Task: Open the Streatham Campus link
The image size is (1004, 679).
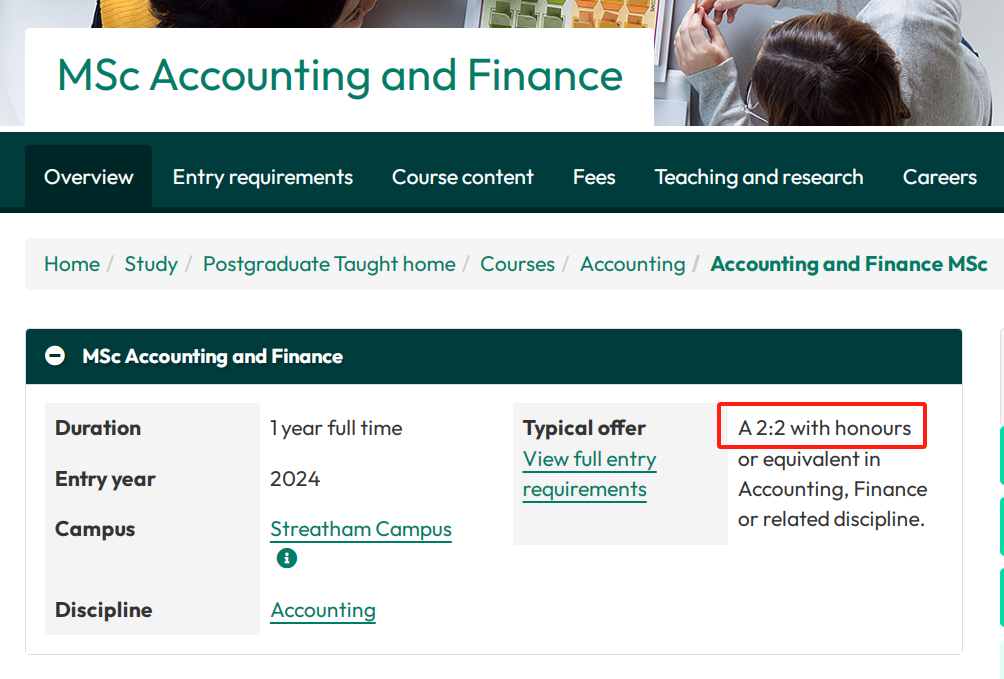Action: 361,529
